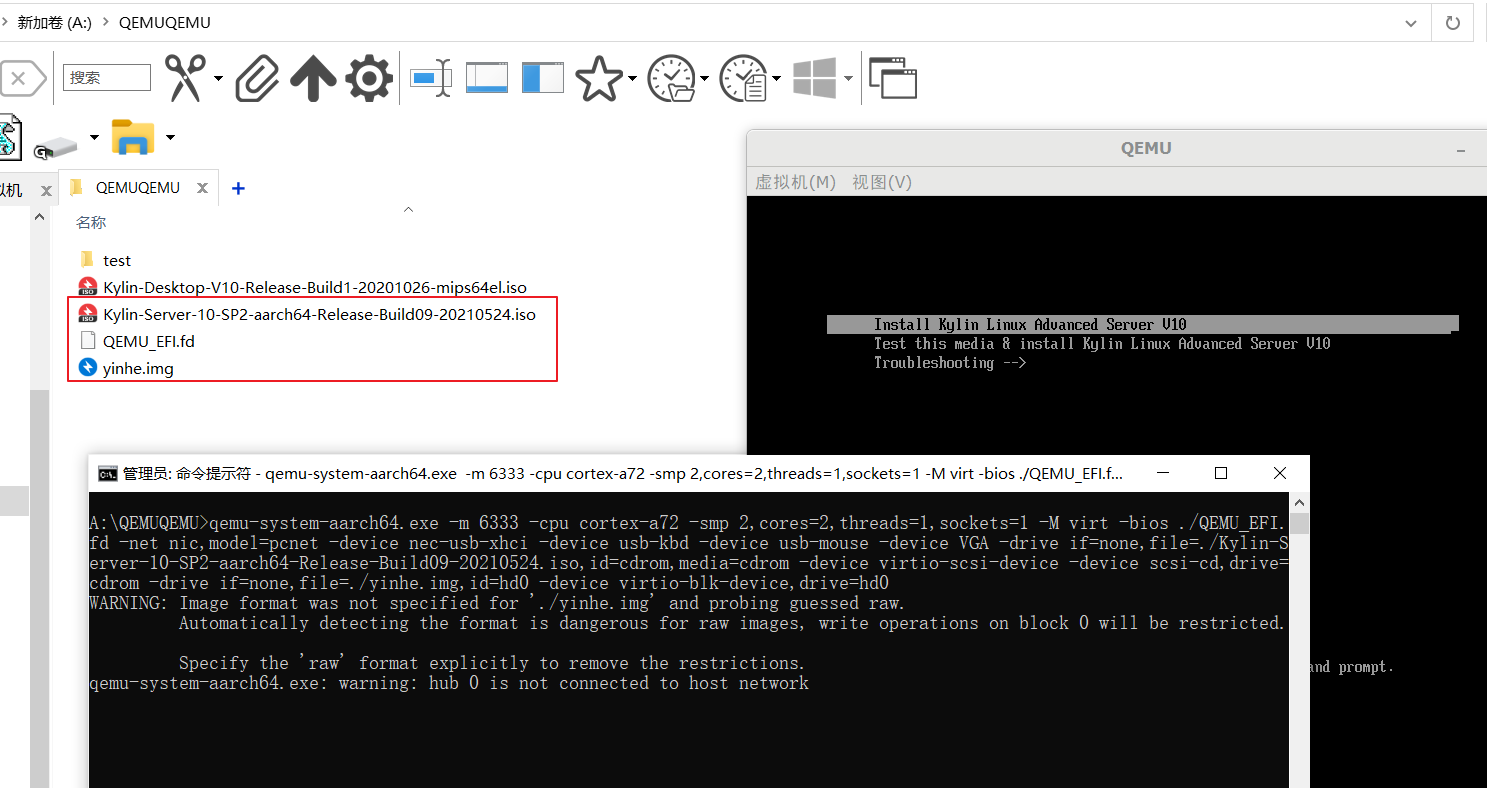Open the scissors icon dropdown arrow
This screenshot has width=1487, height=788.
[x=218, y=78]
